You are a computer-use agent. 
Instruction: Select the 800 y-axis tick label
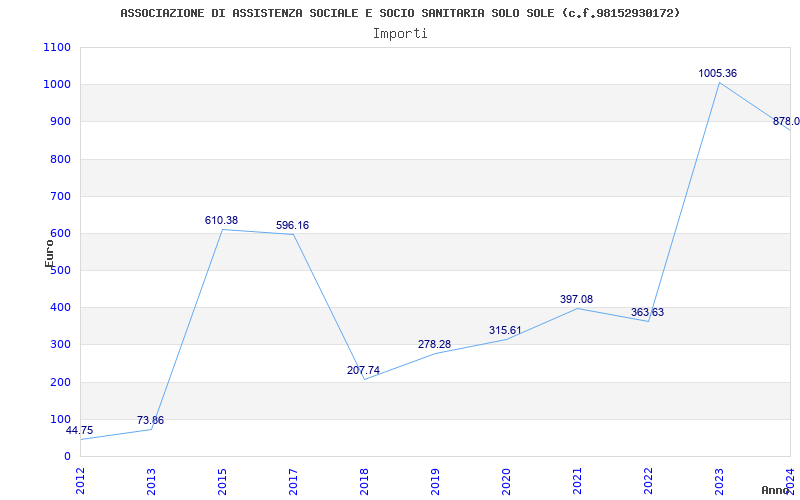[61, 159]
